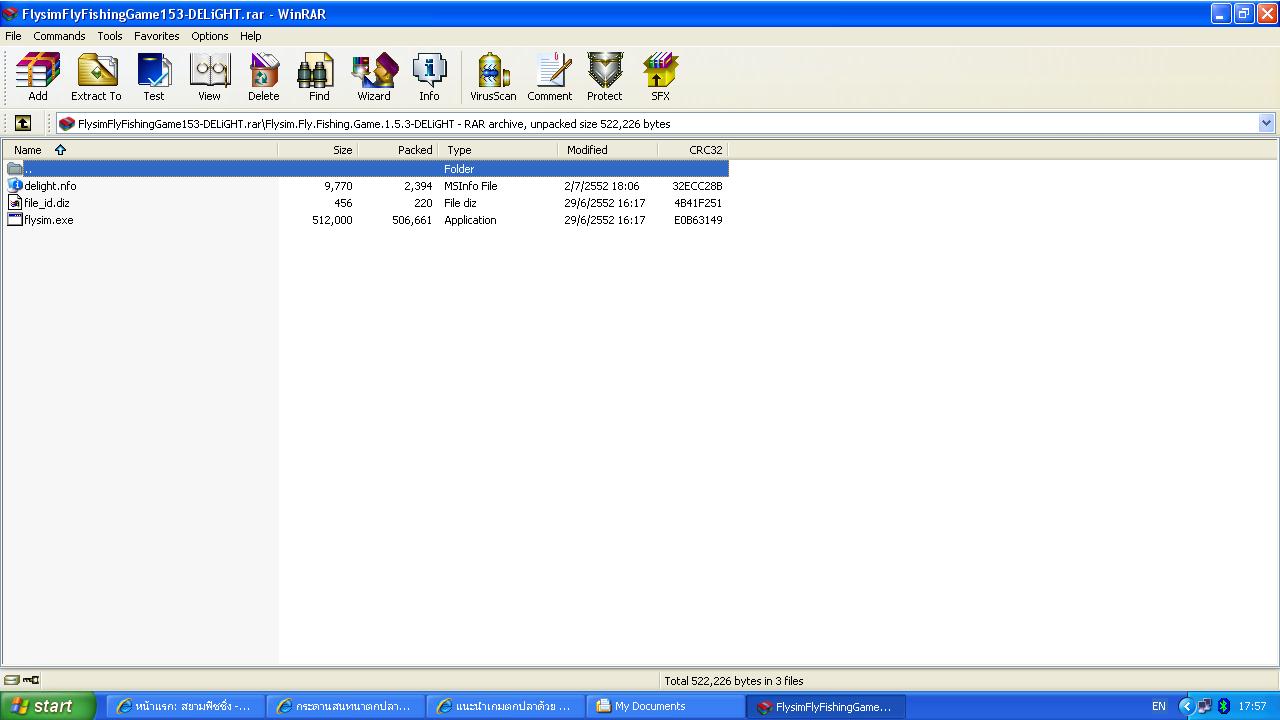Click the MSInfo File type cell

pyautogui.click(x=471, y=186)
